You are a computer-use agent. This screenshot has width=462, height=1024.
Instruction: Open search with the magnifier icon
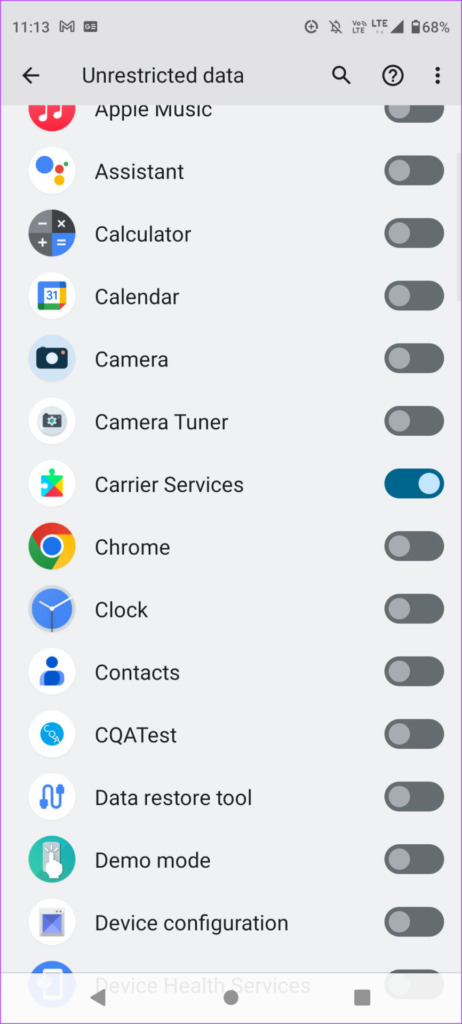pyautogui.click(x=341, y=76)
